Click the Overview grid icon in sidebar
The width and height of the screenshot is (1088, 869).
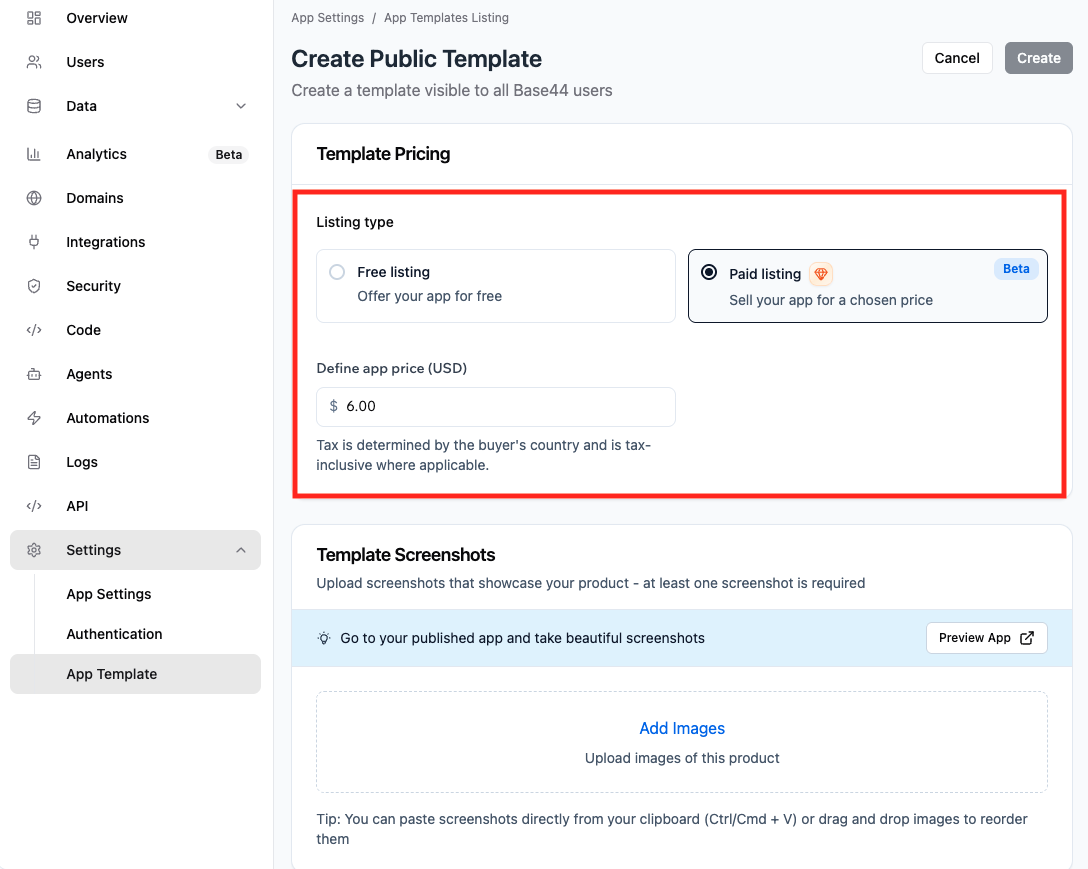point(34,18)
